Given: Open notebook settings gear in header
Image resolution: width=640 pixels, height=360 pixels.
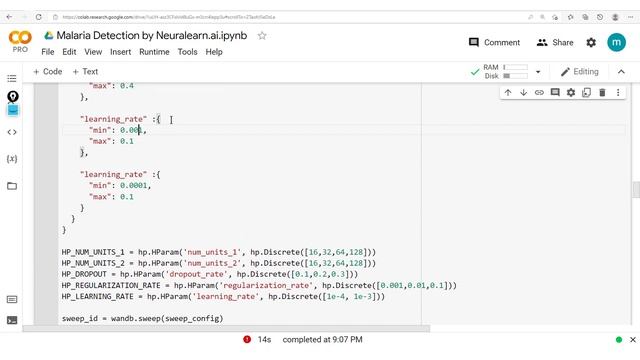Looking at the screenshot, I should (x=591, y=42).
